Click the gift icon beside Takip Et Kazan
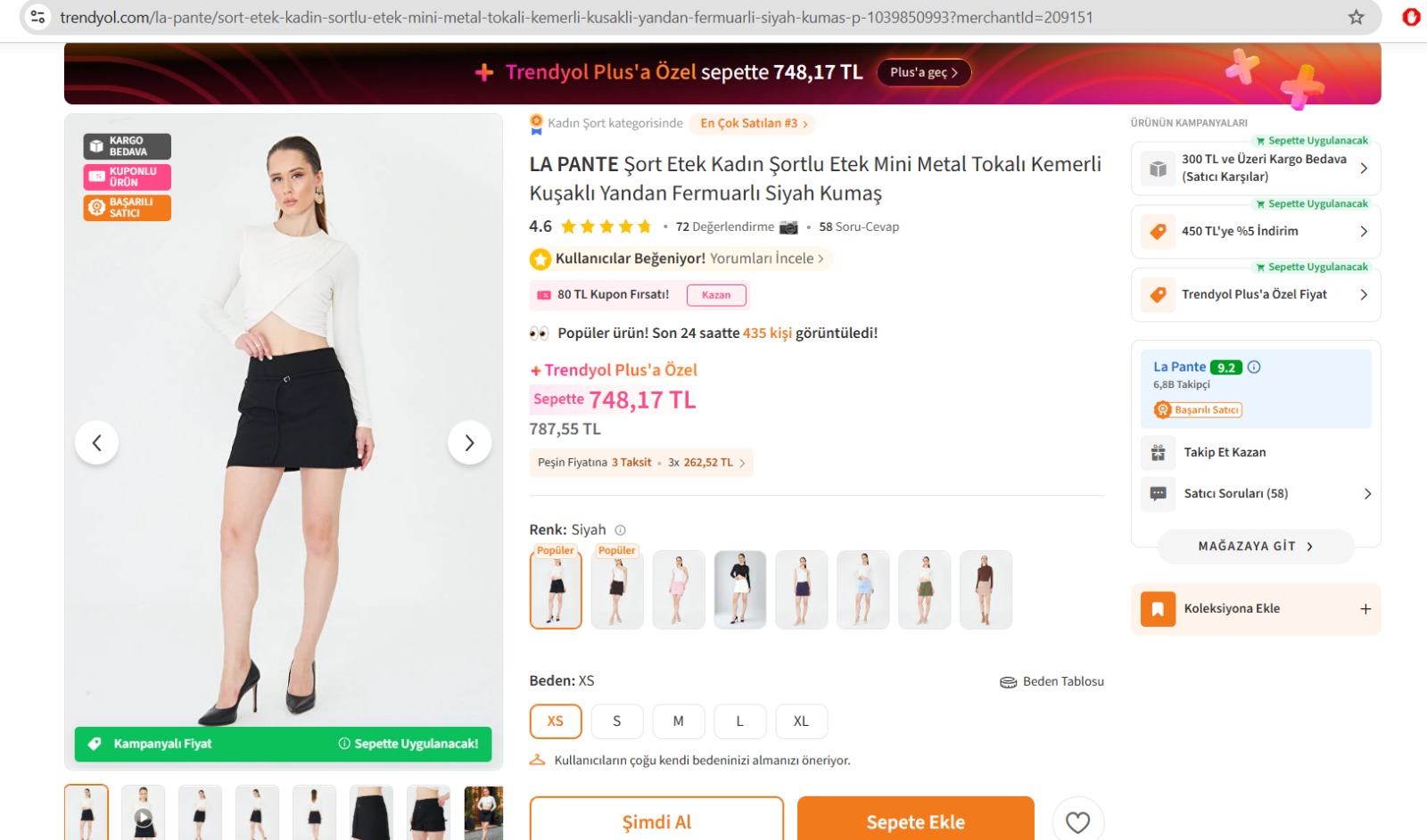The height and width of the screenshot is (840, 1427). (1158, 452)
